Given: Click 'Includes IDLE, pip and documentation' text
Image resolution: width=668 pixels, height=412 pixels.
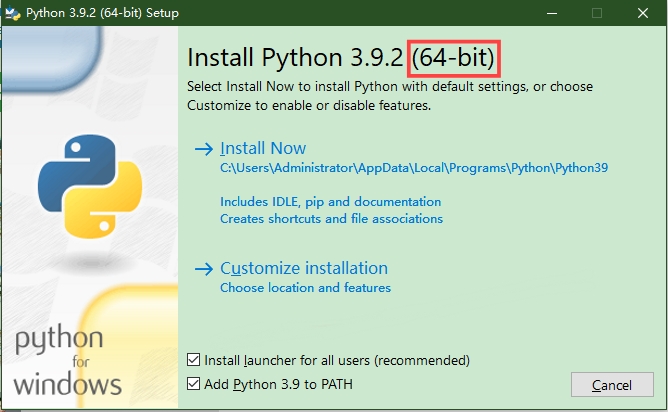Looking at the screenshot, I should (330, 202).
